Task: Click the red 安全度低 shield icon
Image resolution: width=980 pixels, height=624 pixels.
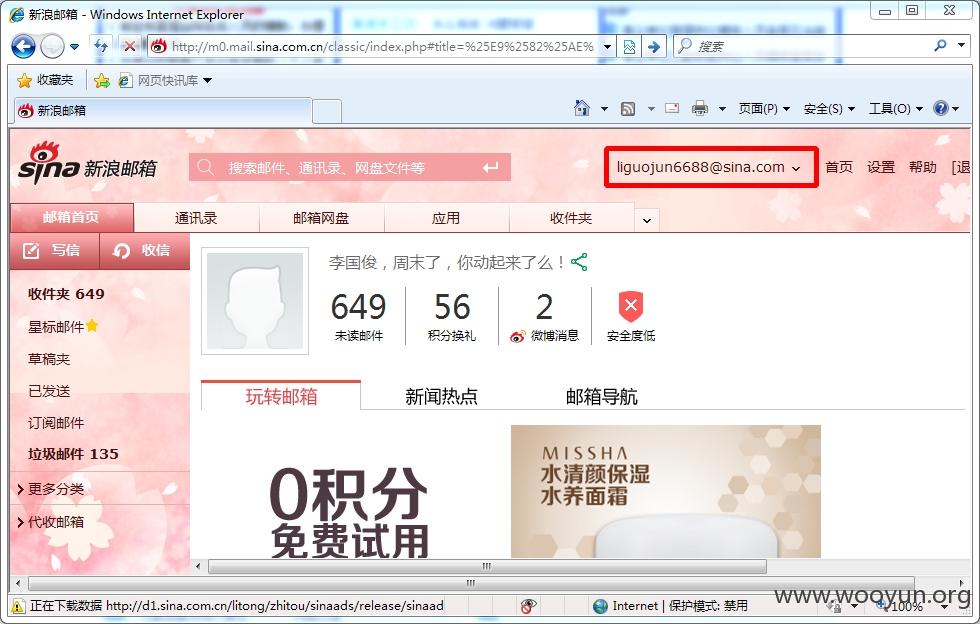Action: [x=631, y=306]
